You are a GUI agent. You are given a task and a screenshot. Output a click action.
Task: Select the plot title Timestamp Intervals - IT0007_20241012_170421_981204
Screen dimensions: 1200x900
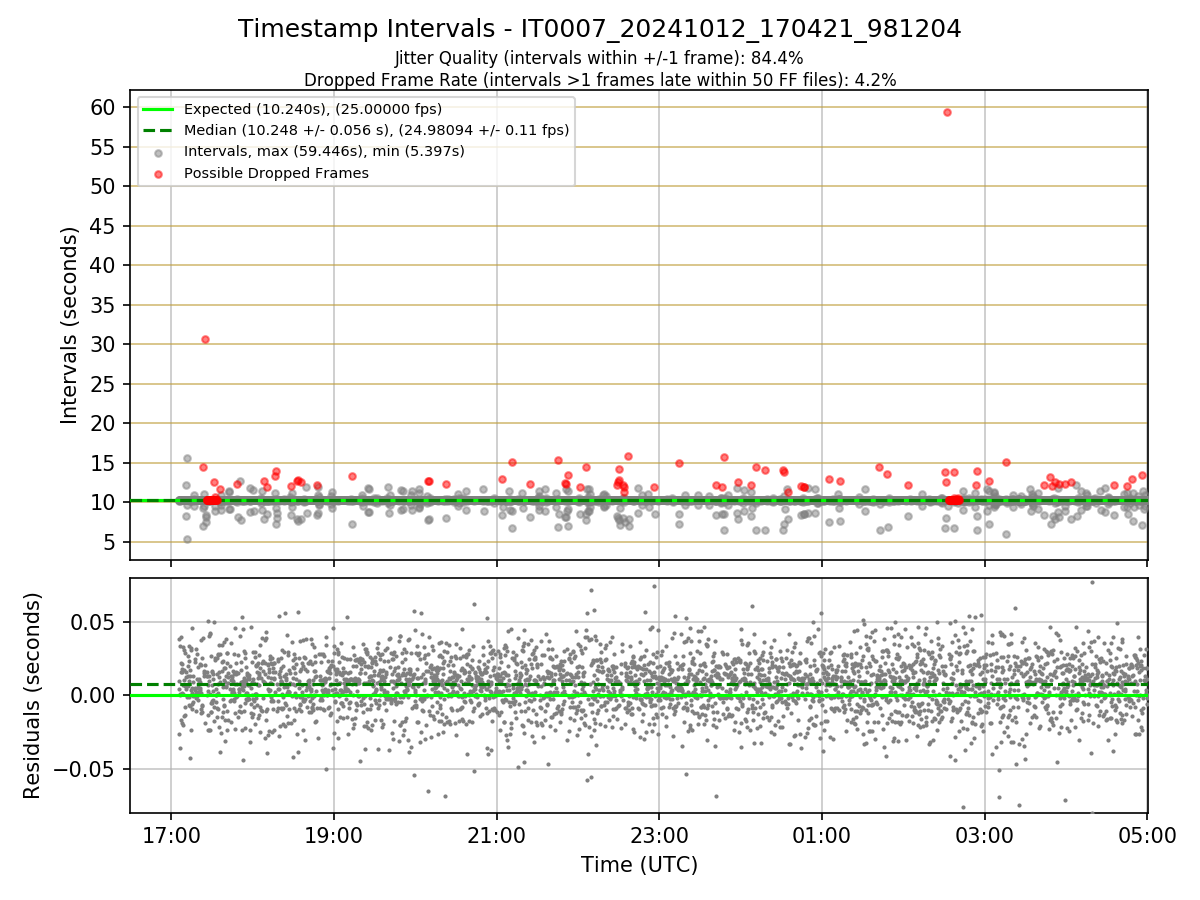[x=600, y=30]
